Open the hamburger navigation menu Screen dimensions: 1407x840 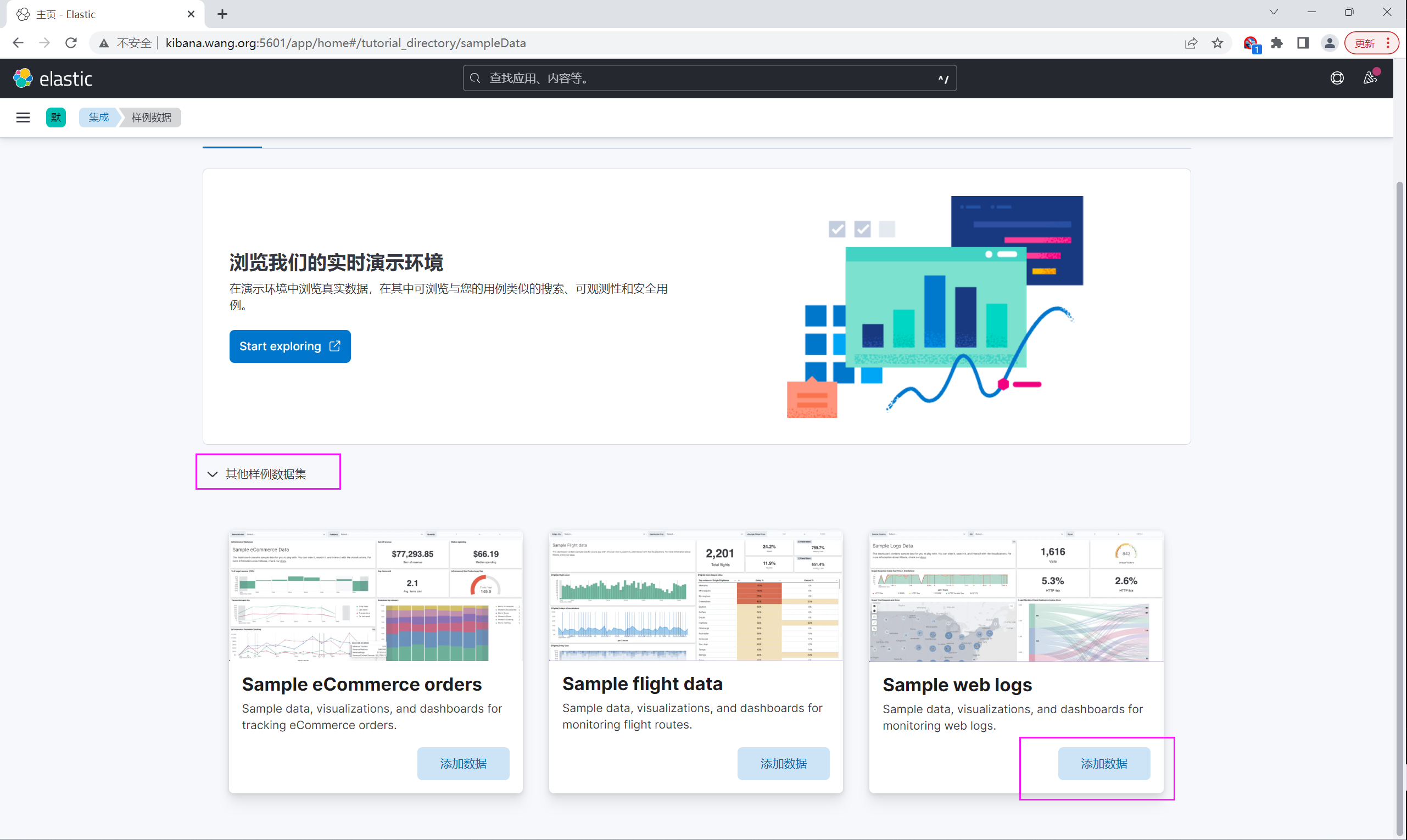point(23,117)
